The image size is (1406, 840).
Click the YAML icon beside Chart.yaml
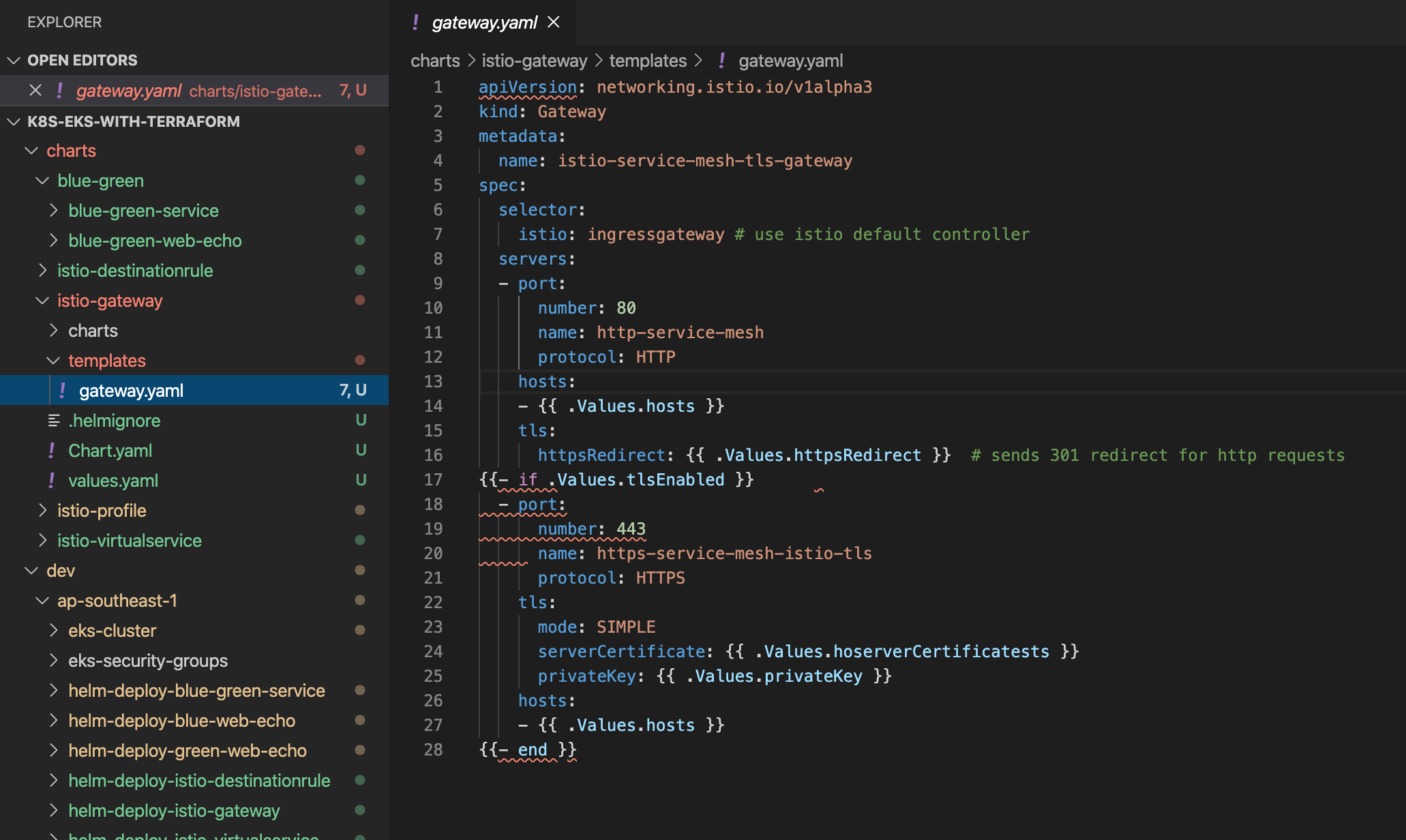pyautogui.click(x=52, y=451)
